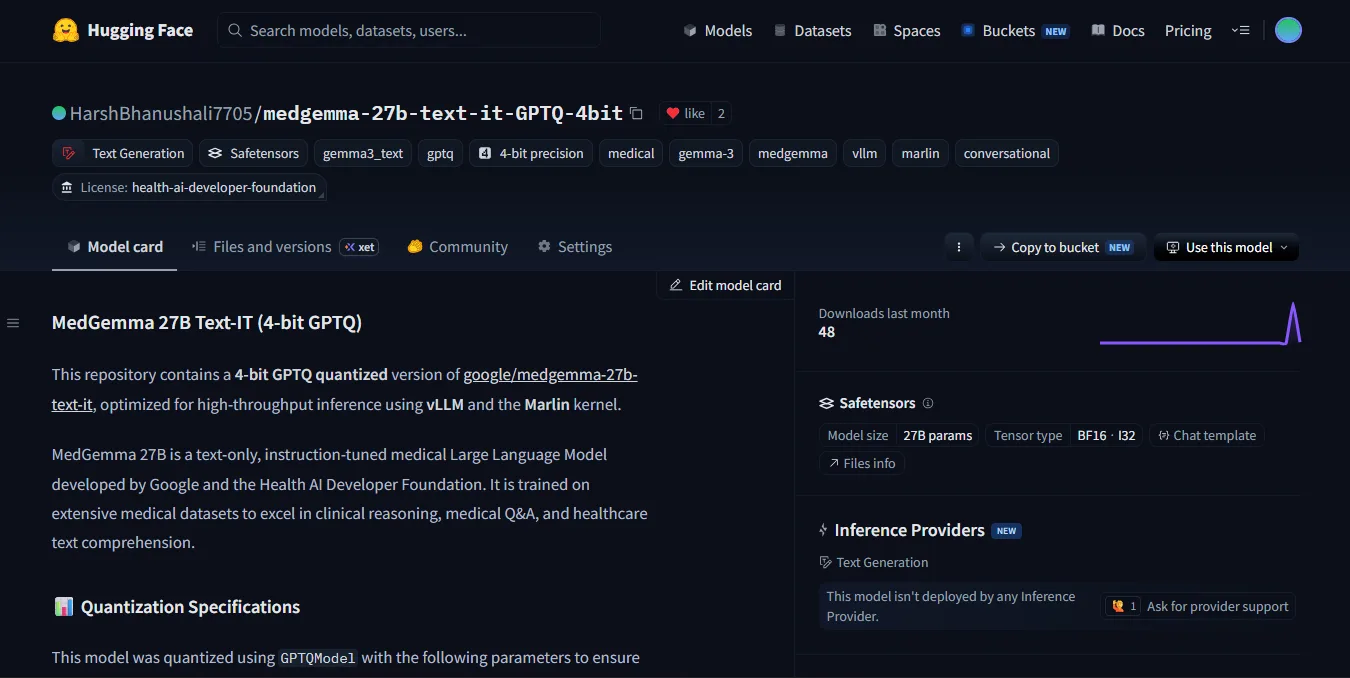The image size is (1350, 678).
Task: Open Files info
Action: tap(862, 463)
